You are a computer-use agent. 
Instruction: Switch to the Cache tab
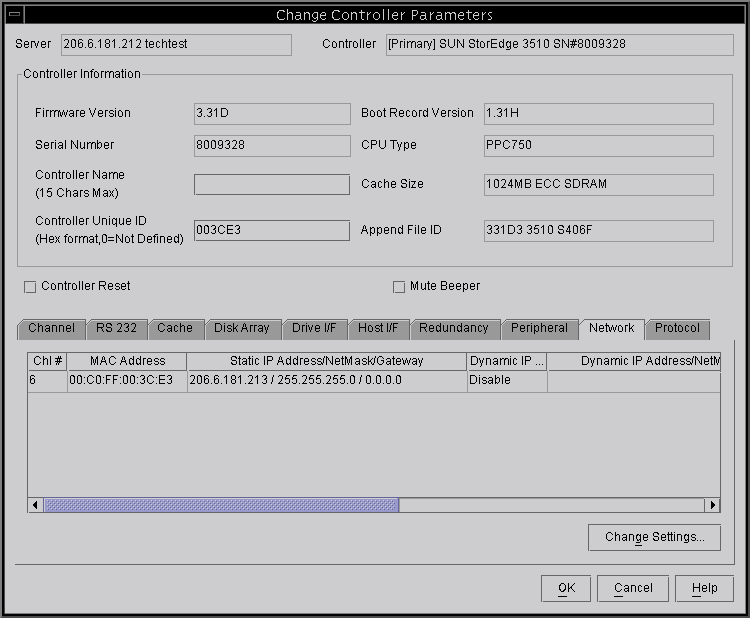(x=175, y=329)
